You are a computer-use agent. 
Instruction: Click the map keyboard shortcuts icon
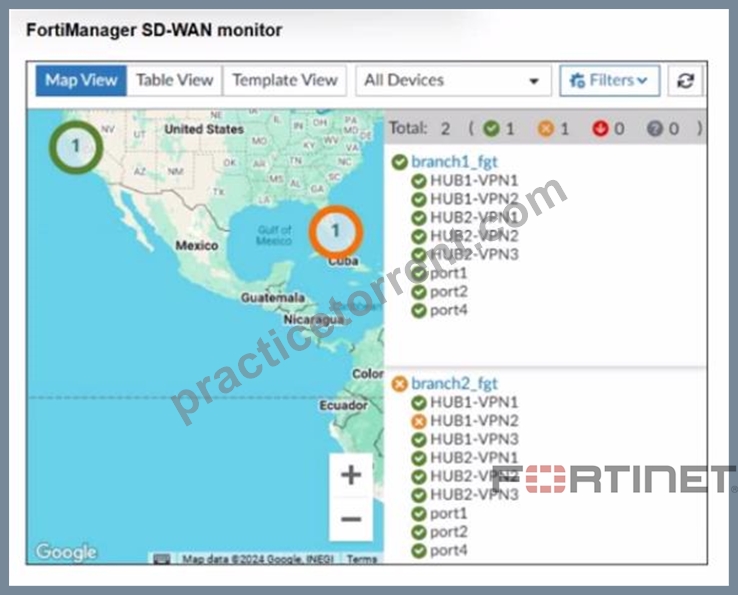[x=162, y=559]
